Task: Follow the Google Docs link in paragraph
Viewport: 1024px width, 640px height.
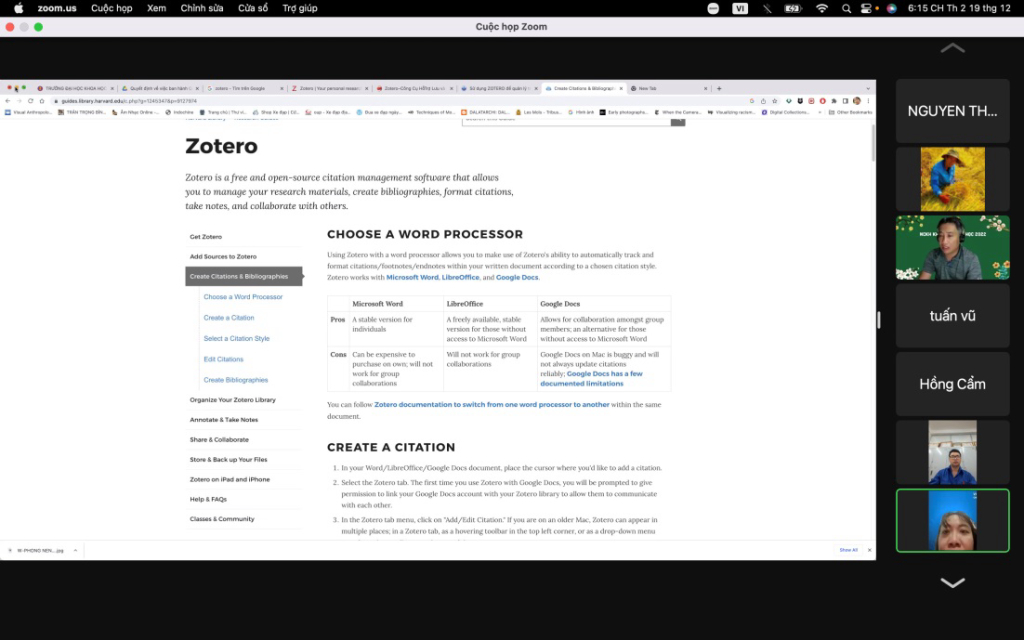Action: pyautogui.click(x=517, y=278)
